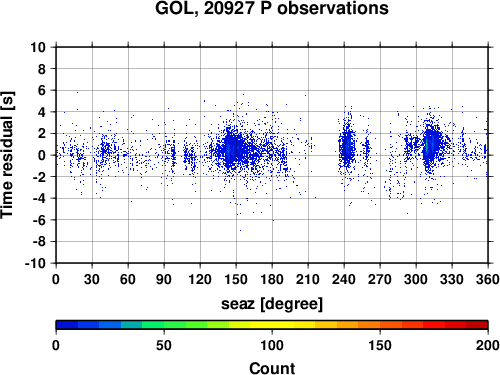Click the empty gap near 220 degrees
The width and height of the screenshot is (500, 375).
pos(325,155)
